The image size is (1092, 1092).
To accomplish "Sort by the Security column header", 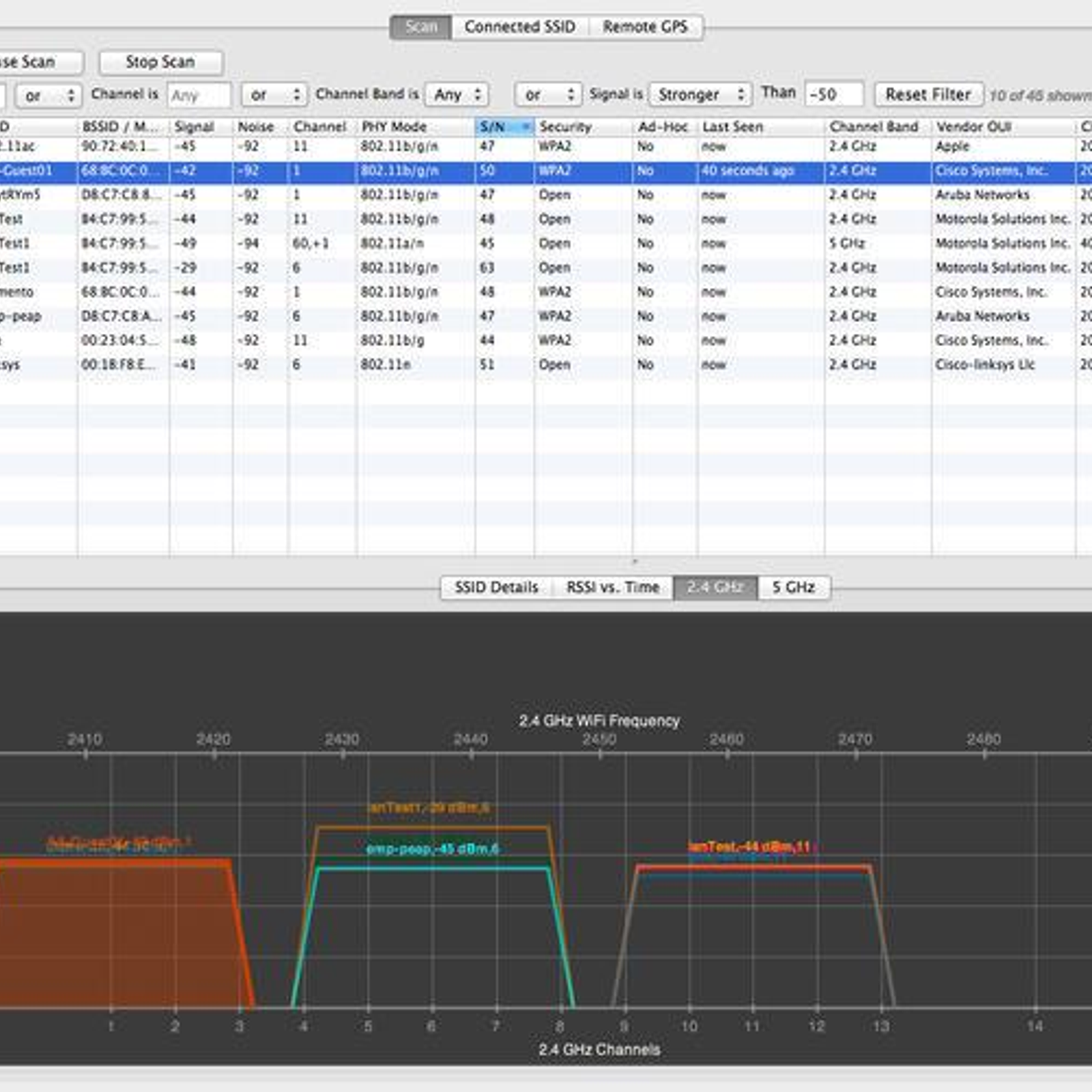I will tap(583, 127).
